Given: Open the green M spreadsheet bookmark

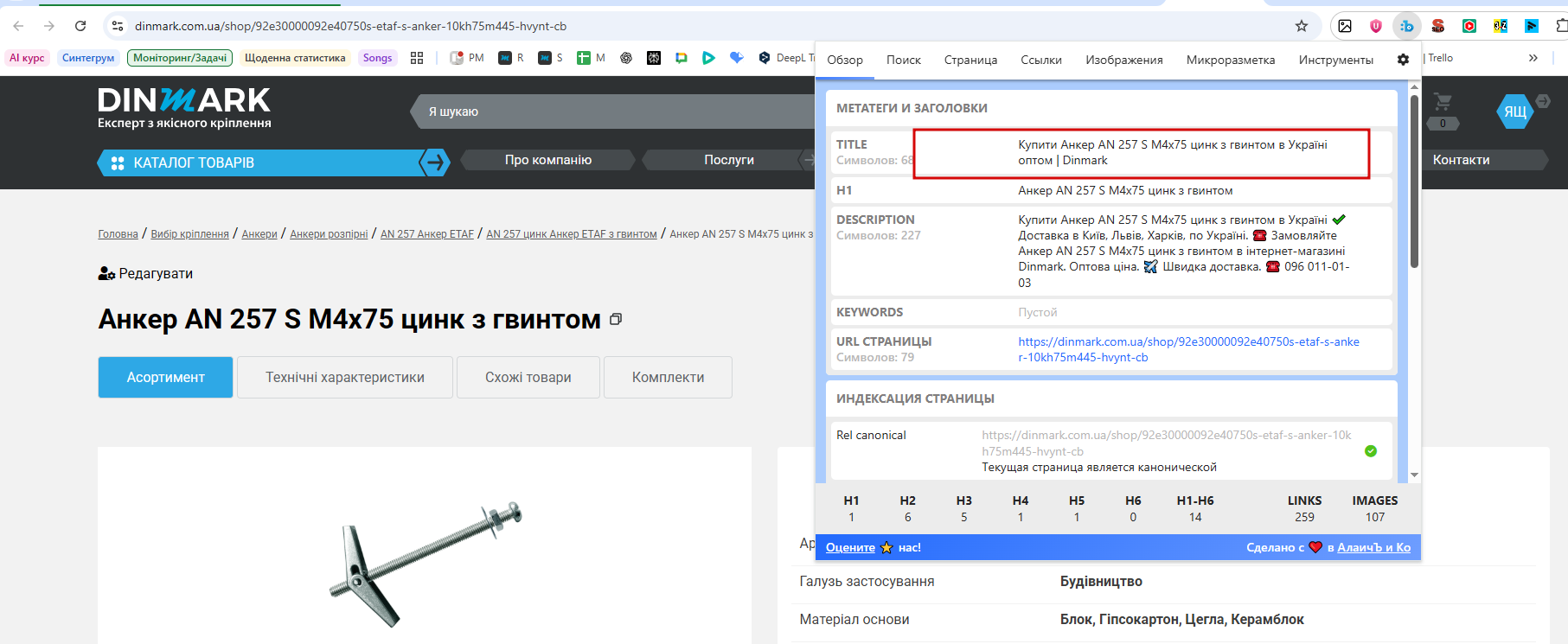Looking at the screenshot, I should pyautogui.click(x=592, y=58).
